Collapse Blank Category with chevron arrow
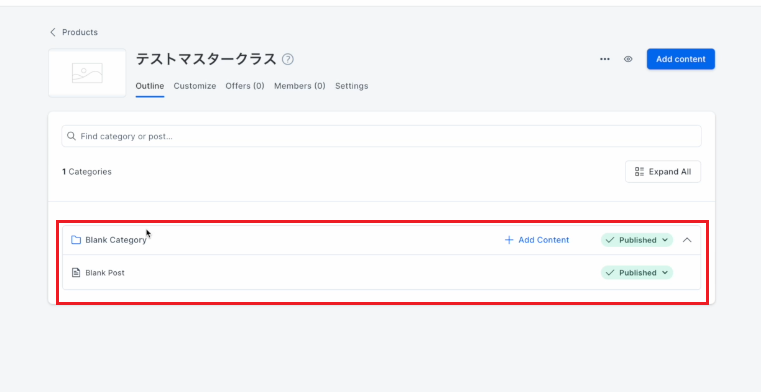 pos(687,240)
